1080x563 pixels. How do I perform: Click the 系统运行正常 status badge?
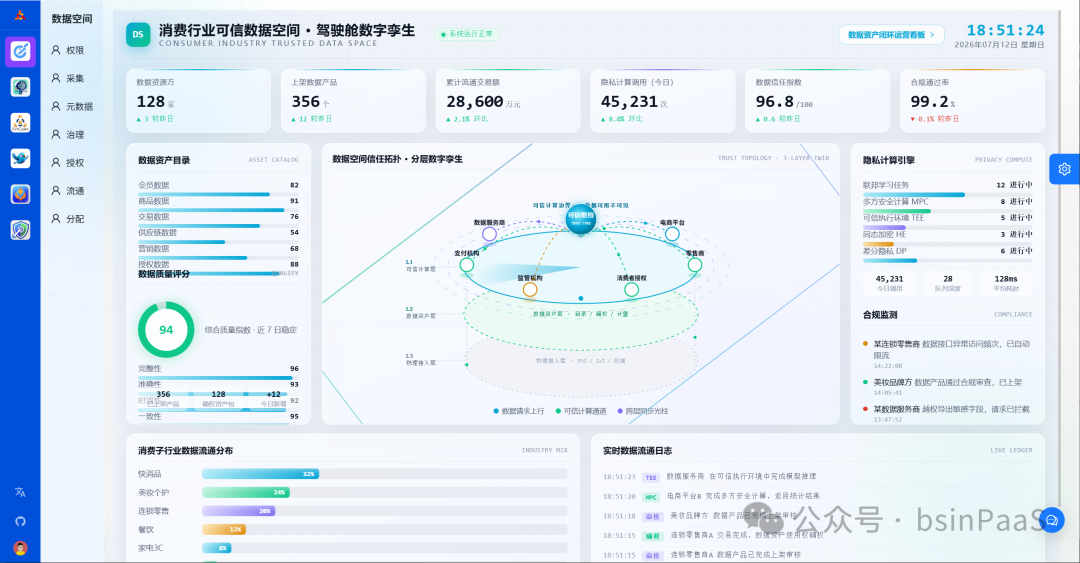click(x=467, y=34)
